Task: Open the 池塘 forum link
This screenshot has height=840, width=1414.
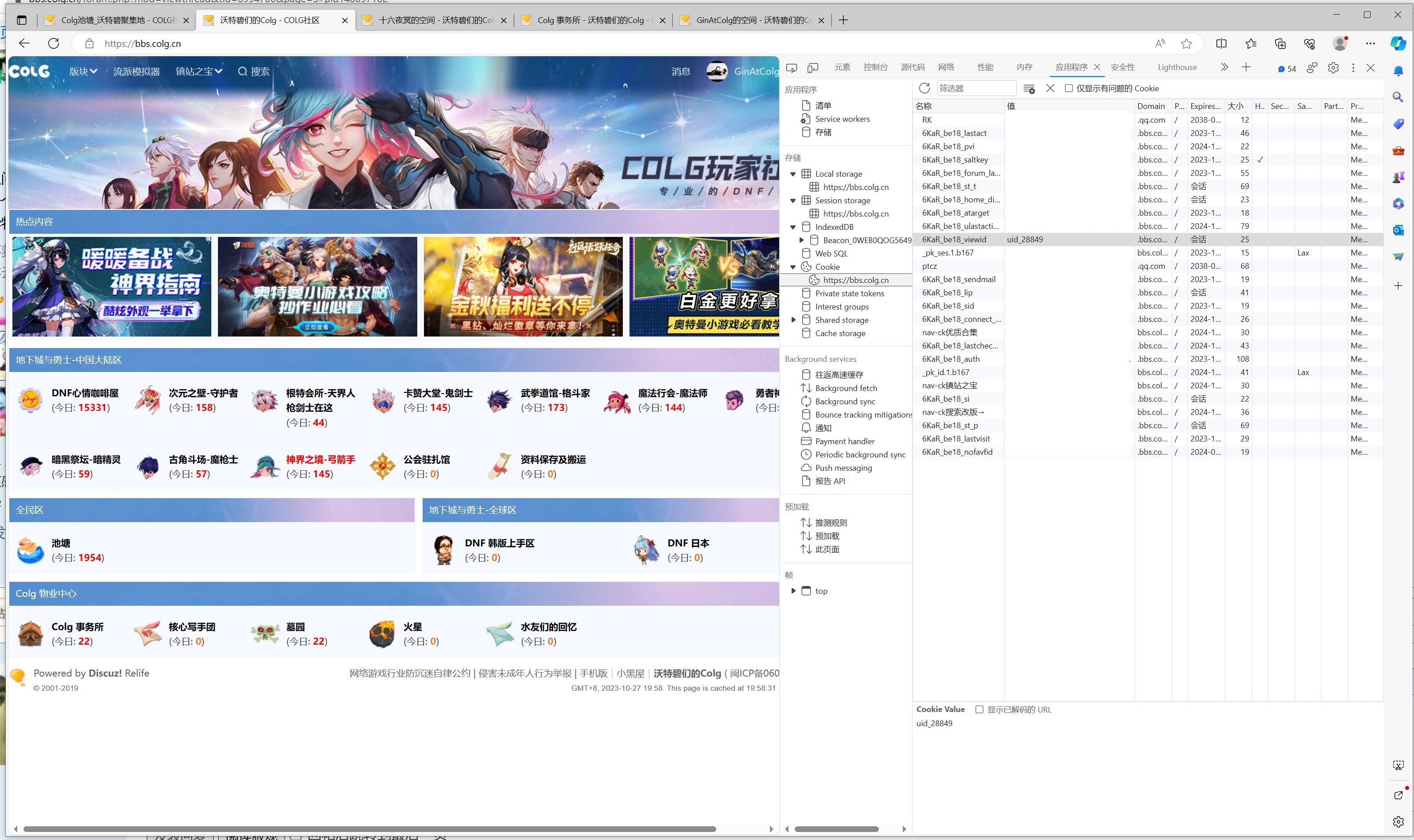Action: pyautogui.click(x=61, y=543)
